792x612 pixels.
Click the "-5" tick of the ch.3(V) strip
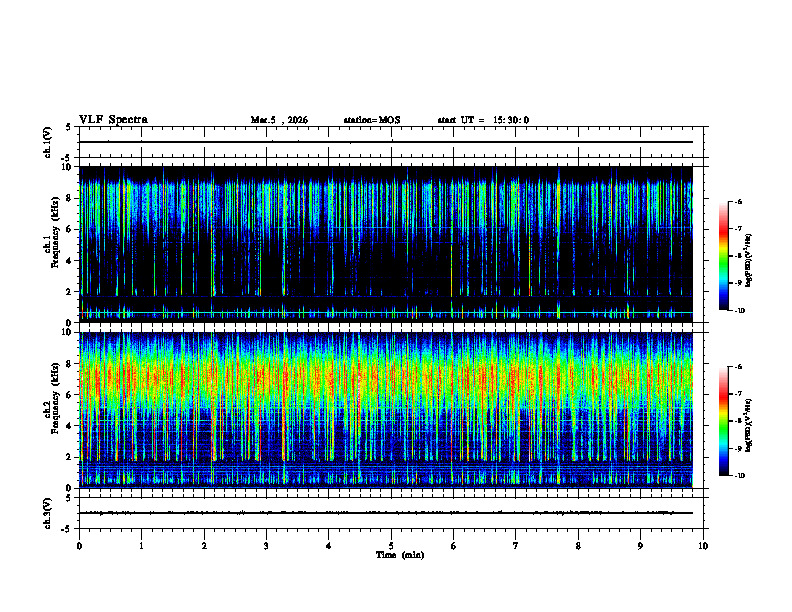[x=67, y=529]
